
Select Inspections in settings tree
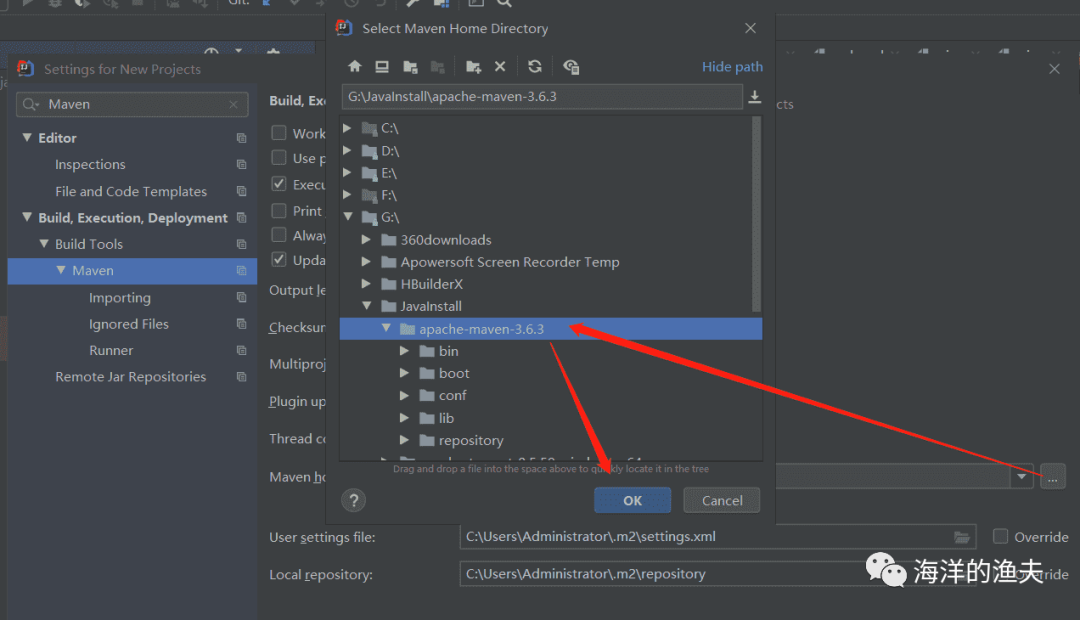(90, 164)
